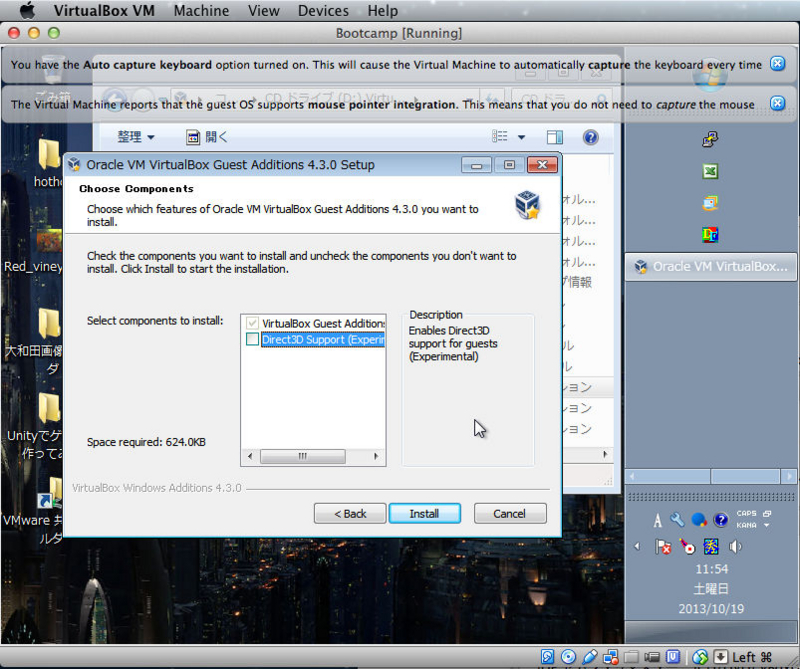The image size is (800, 669).
Task: Open the optical drive status icon
Action: (568, 657)
